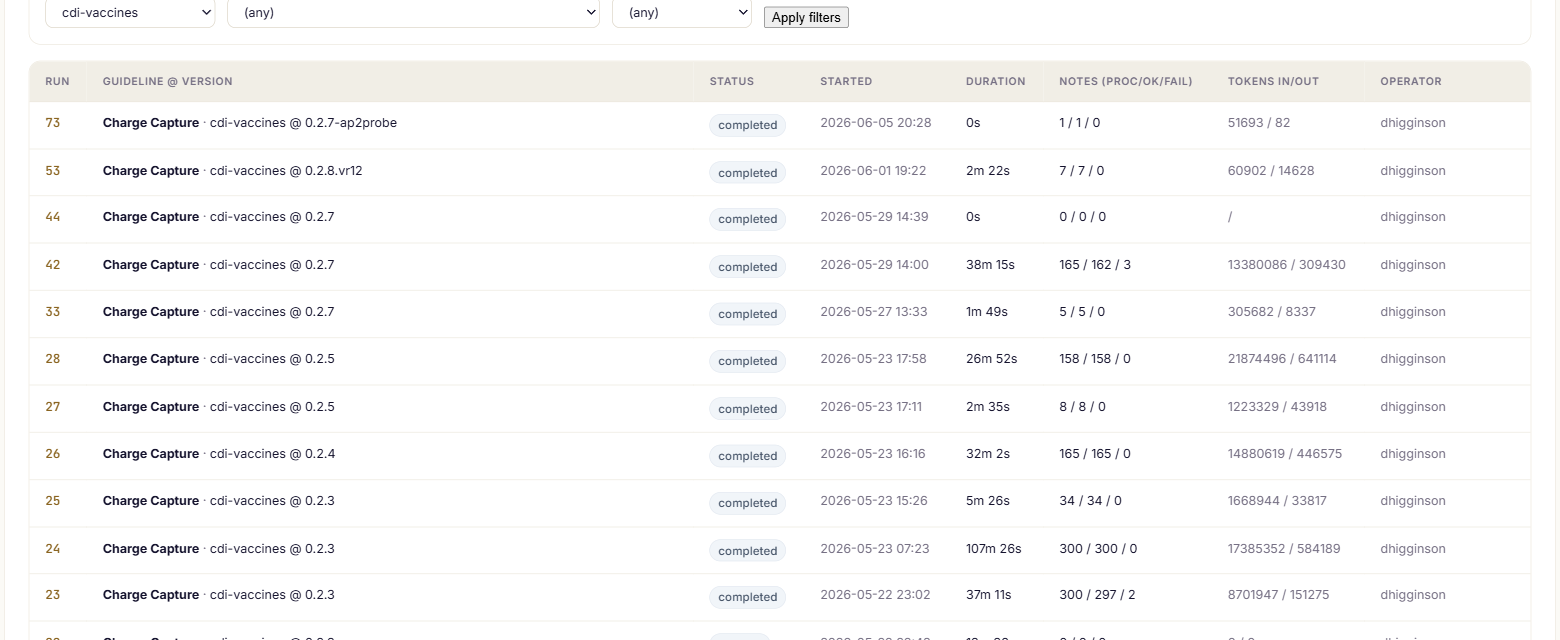The image size is (1560, 640).
Task: Click the Run column header
Action: point(57,81)
